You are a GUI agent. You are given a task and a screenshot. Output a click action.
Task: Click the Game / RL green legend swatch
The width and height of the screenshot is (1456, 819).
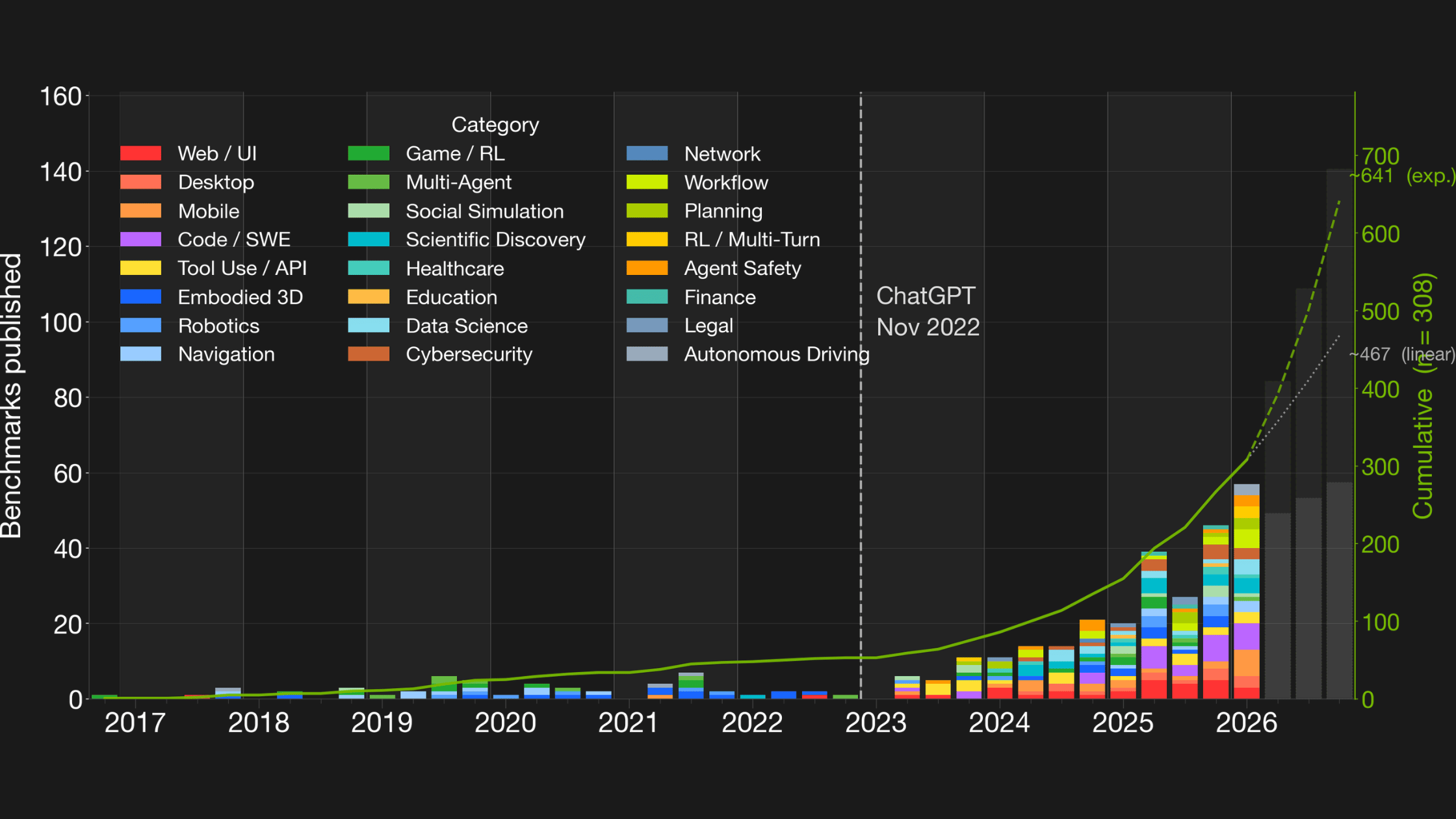[369, 153]
